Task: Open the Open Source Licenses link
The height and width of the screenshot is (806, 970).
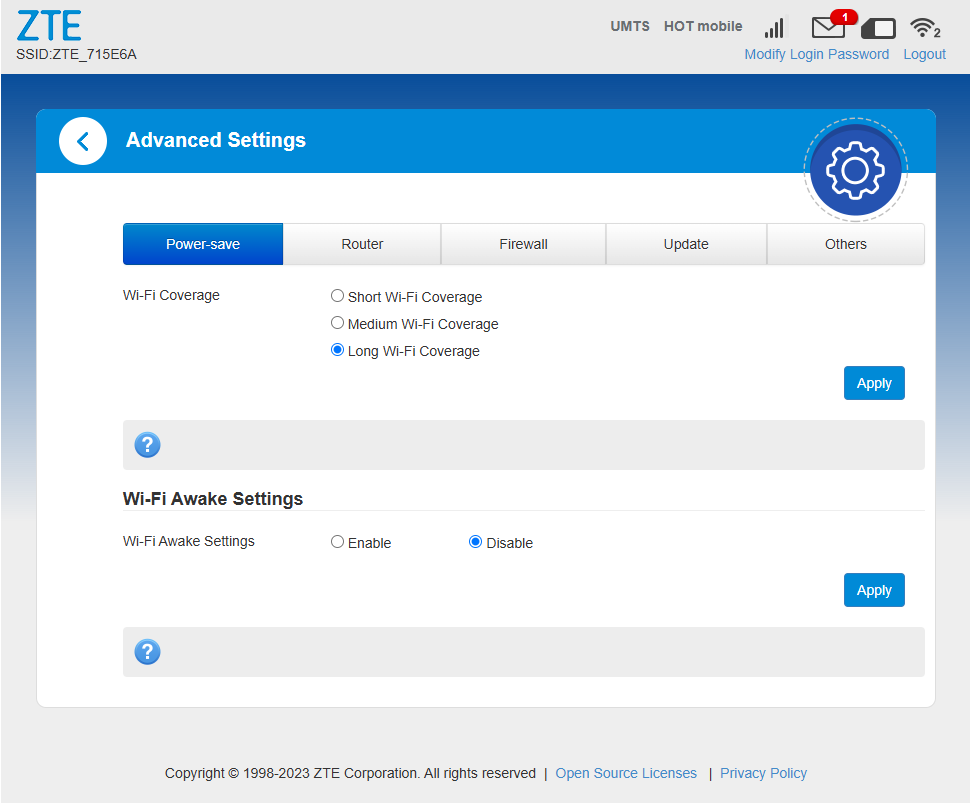Action: click(626, 773)
